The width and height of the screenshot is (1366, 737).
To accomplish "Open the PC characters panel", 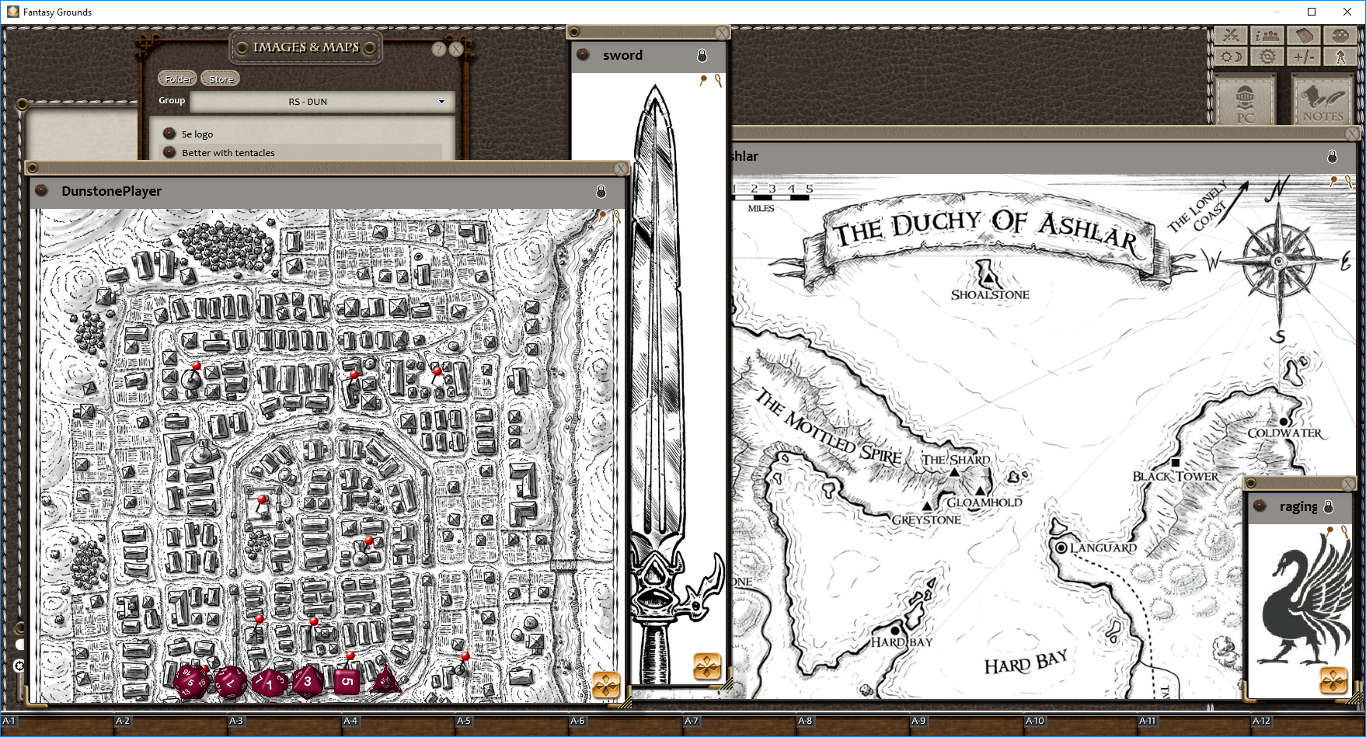I will 1244,97.
